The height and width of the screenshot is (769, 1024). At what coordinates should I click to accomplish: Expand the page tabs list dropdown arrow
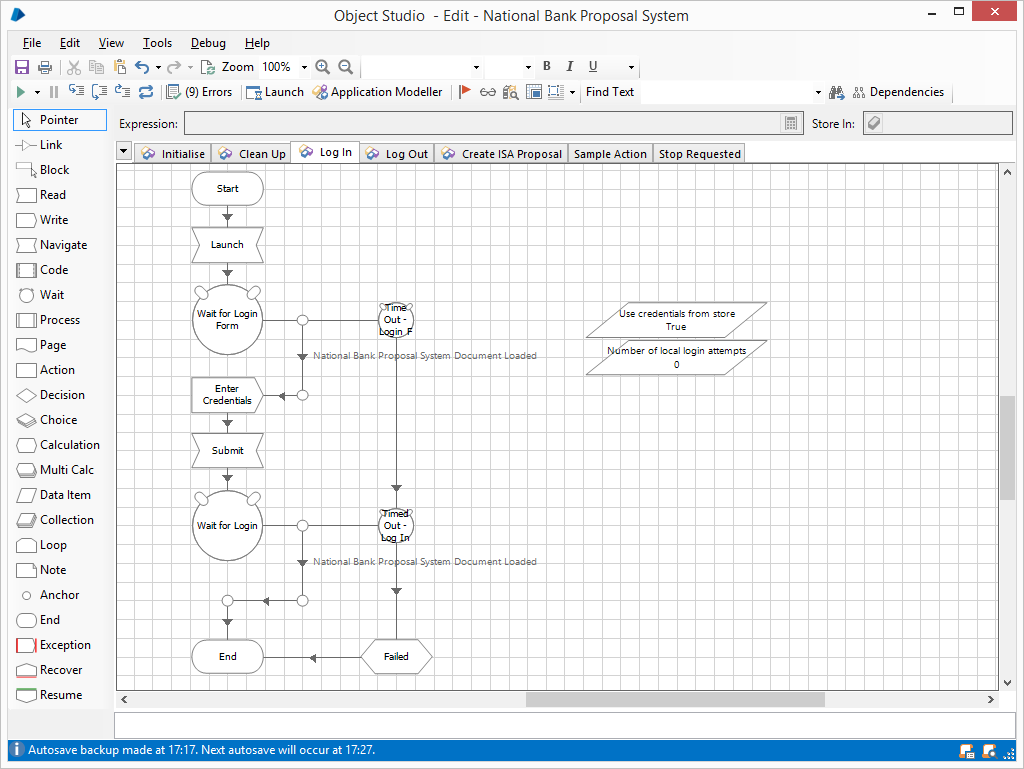click(124, 152)
